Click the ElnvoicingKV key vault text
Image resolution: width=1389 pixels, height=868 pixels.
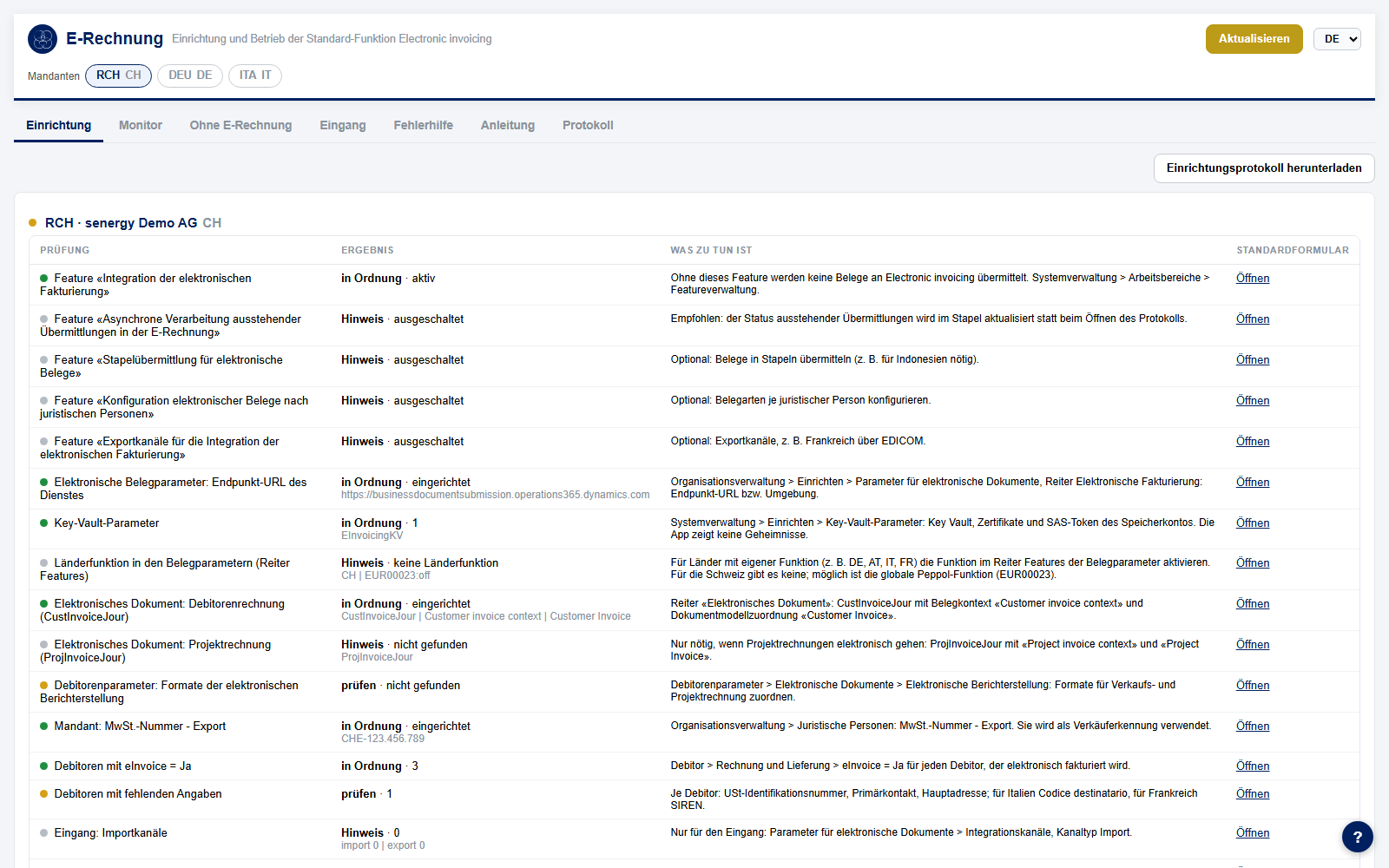click(372, 536)
